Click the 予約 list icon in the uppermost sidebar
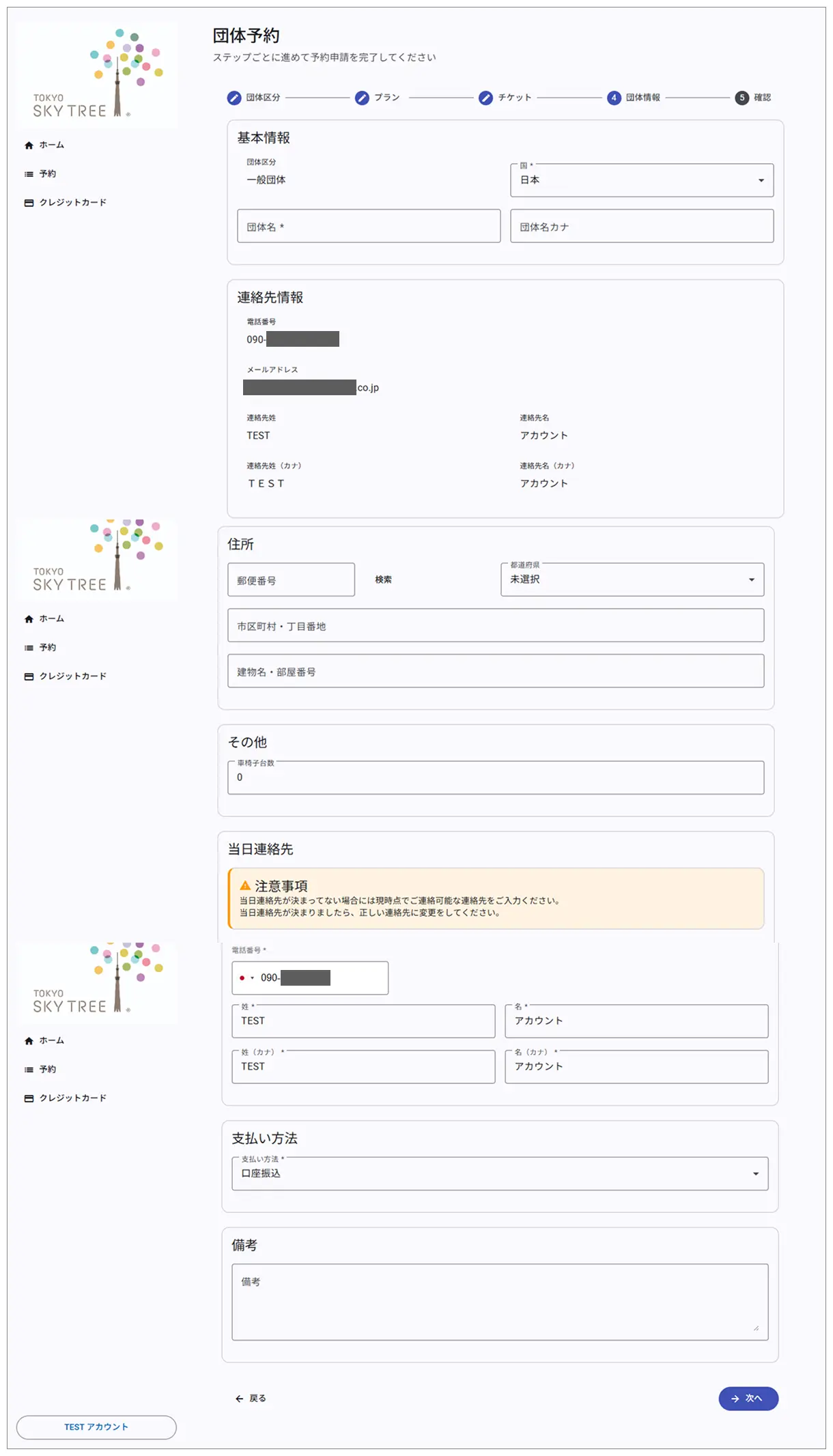 pyautogui.click(x=29, y=174)
